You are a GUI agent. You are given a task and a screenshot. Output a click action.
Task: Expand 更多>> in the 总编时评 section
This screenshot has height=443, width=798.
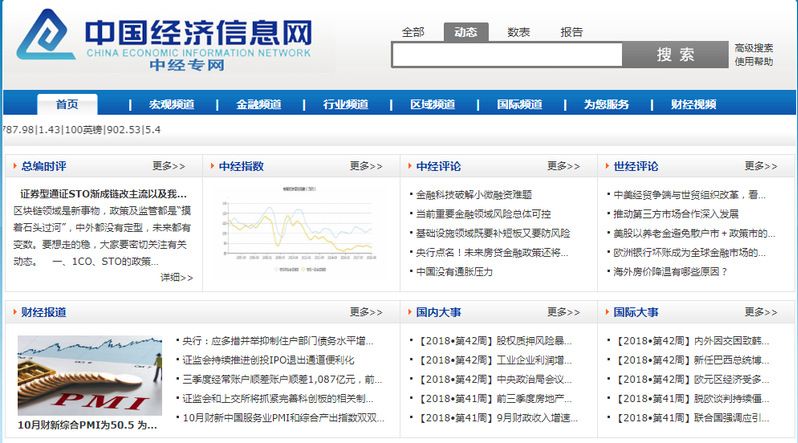[x=169, y=166]
